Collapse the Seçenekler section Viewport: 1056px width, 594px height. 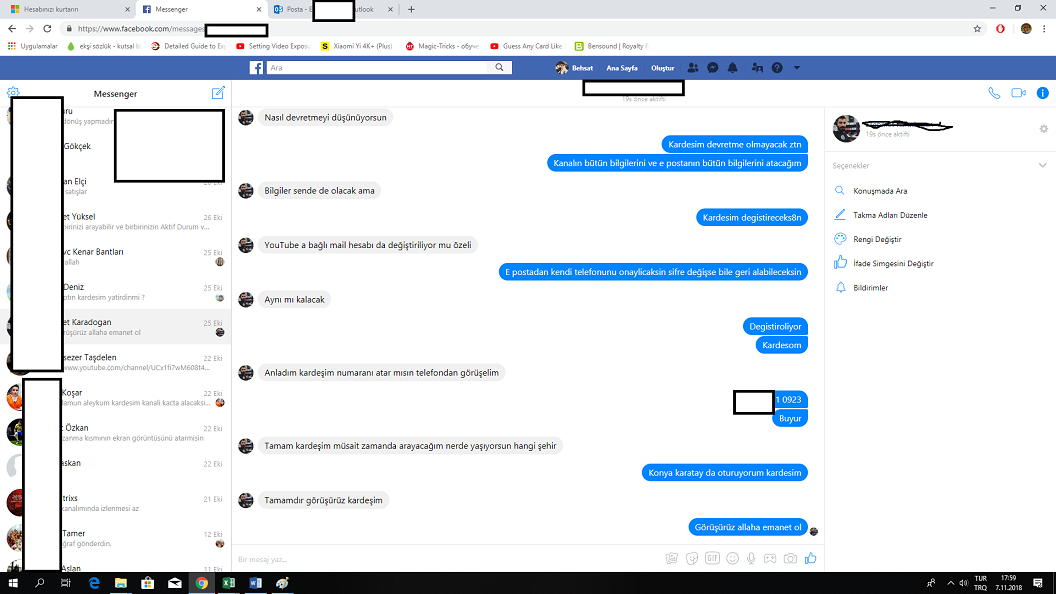click(1043, 165)
